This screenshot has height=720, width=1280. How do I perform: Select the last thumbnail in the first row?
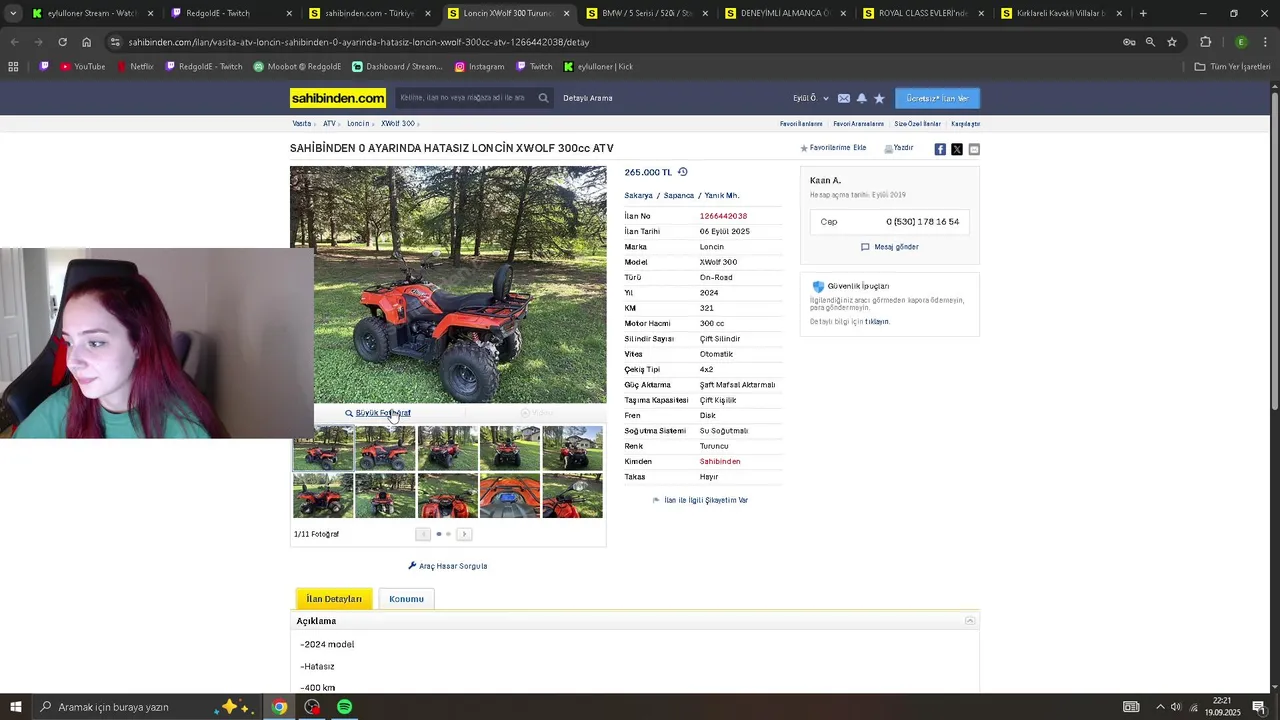(x=572, y=448)
